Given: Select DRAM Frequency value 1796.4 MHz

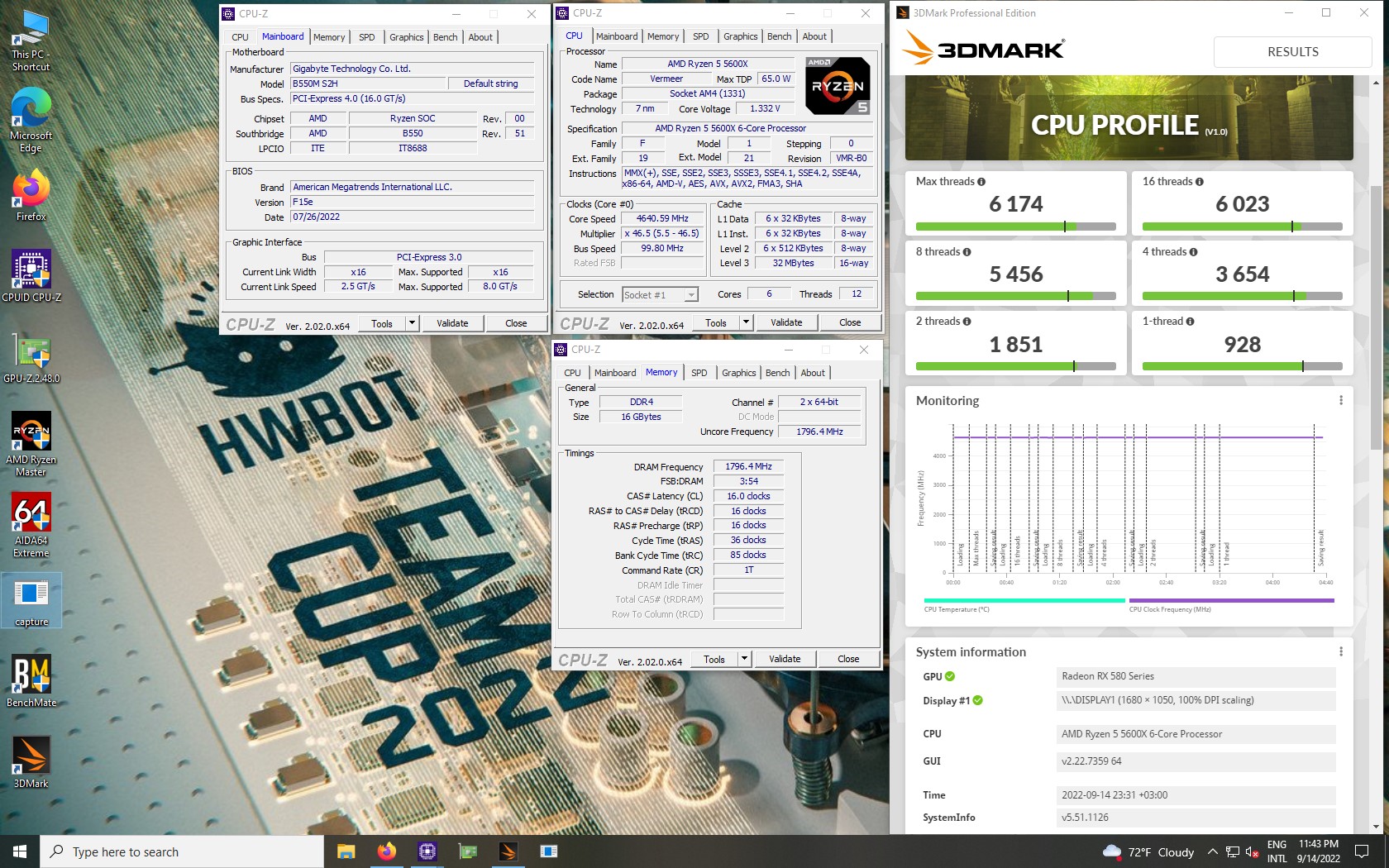Looking at the screenshot, I should click(748, 467).
